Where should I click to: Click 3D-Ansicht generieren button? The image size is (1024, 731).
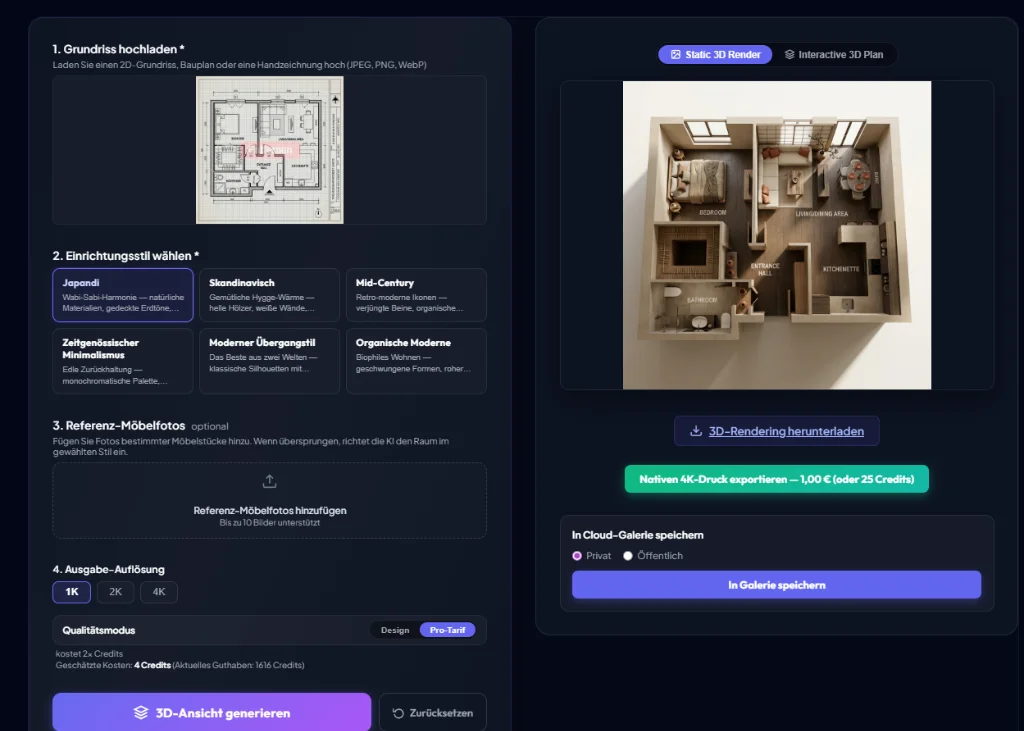pos(212,712)
